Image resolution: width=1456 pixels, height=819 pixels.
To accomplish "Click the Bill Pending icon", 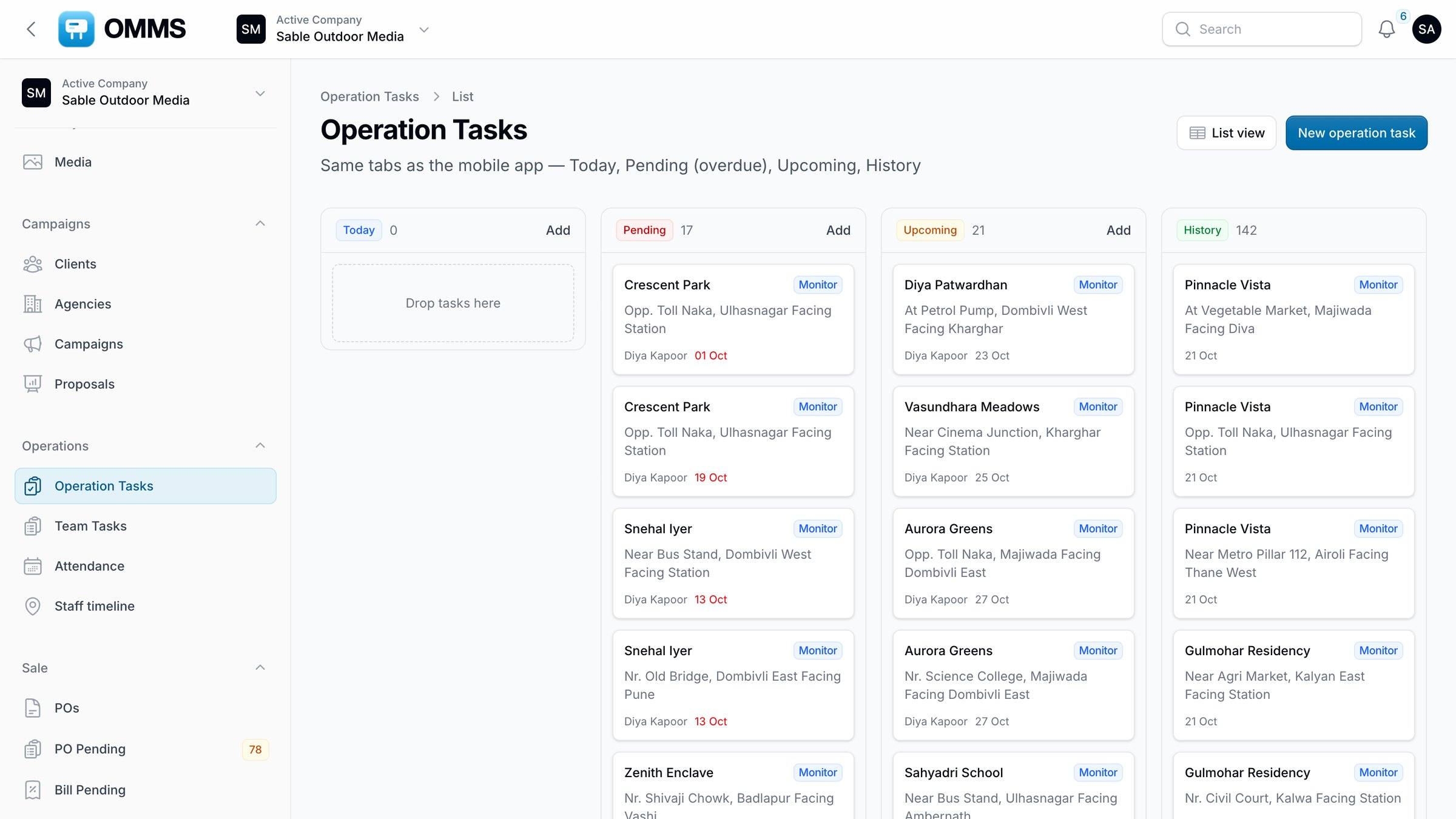I will [33, 790].
